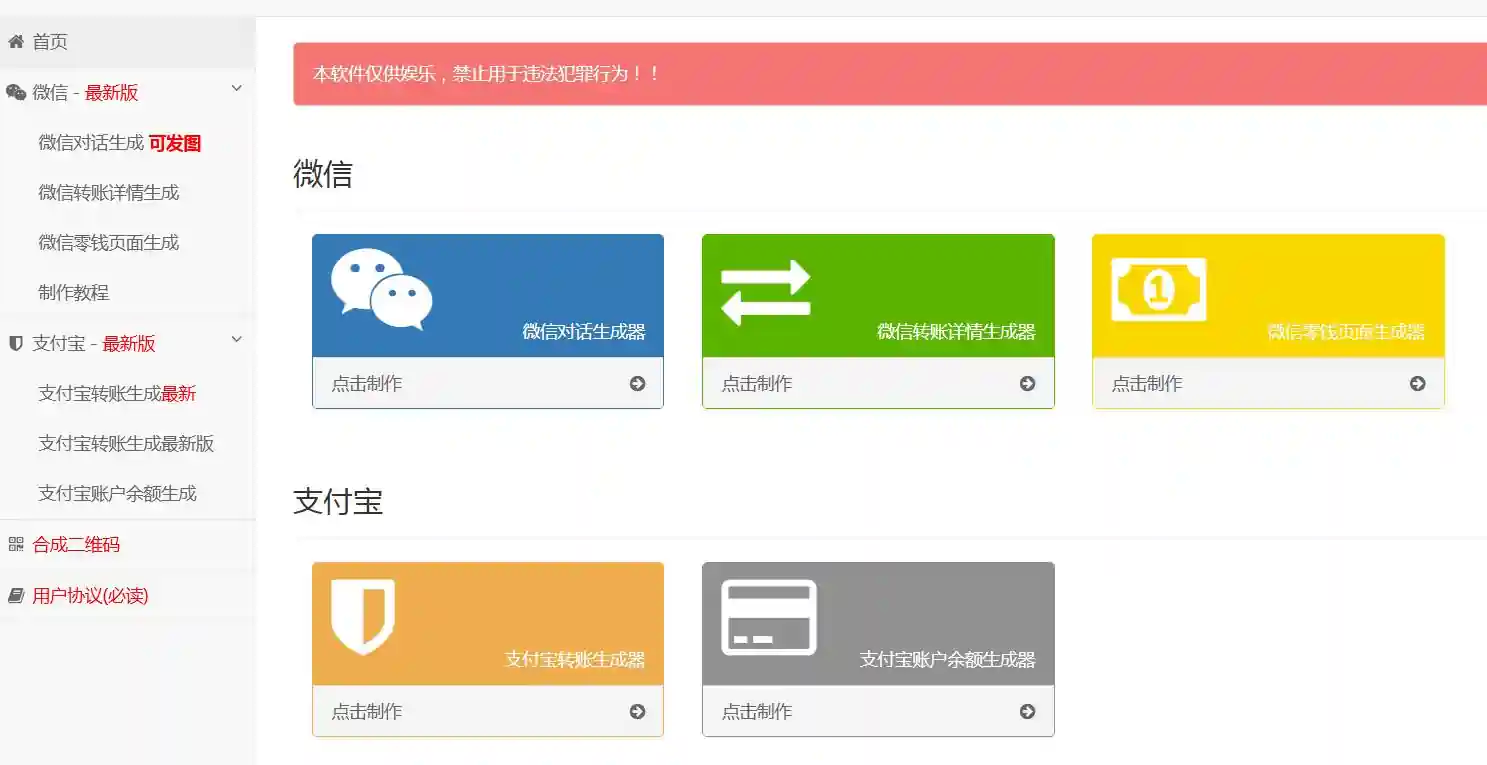Click the credit card icon on gray card
The width and height of the screenshot is (1487, 765).
[x=769, y=617]
